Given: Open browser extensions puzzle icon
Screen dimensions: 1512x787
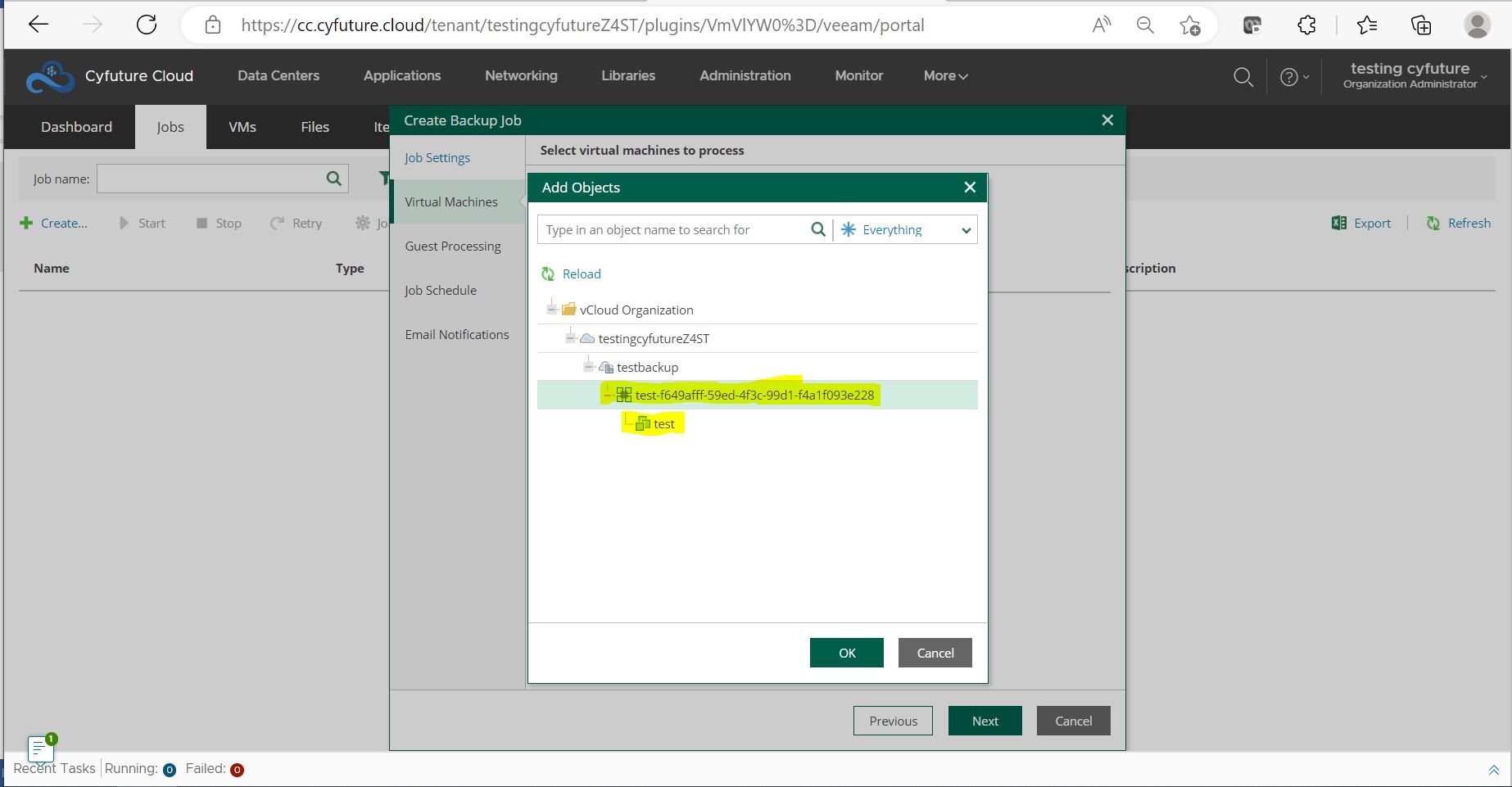Looking at the screenshot, I should (1306, 25).
